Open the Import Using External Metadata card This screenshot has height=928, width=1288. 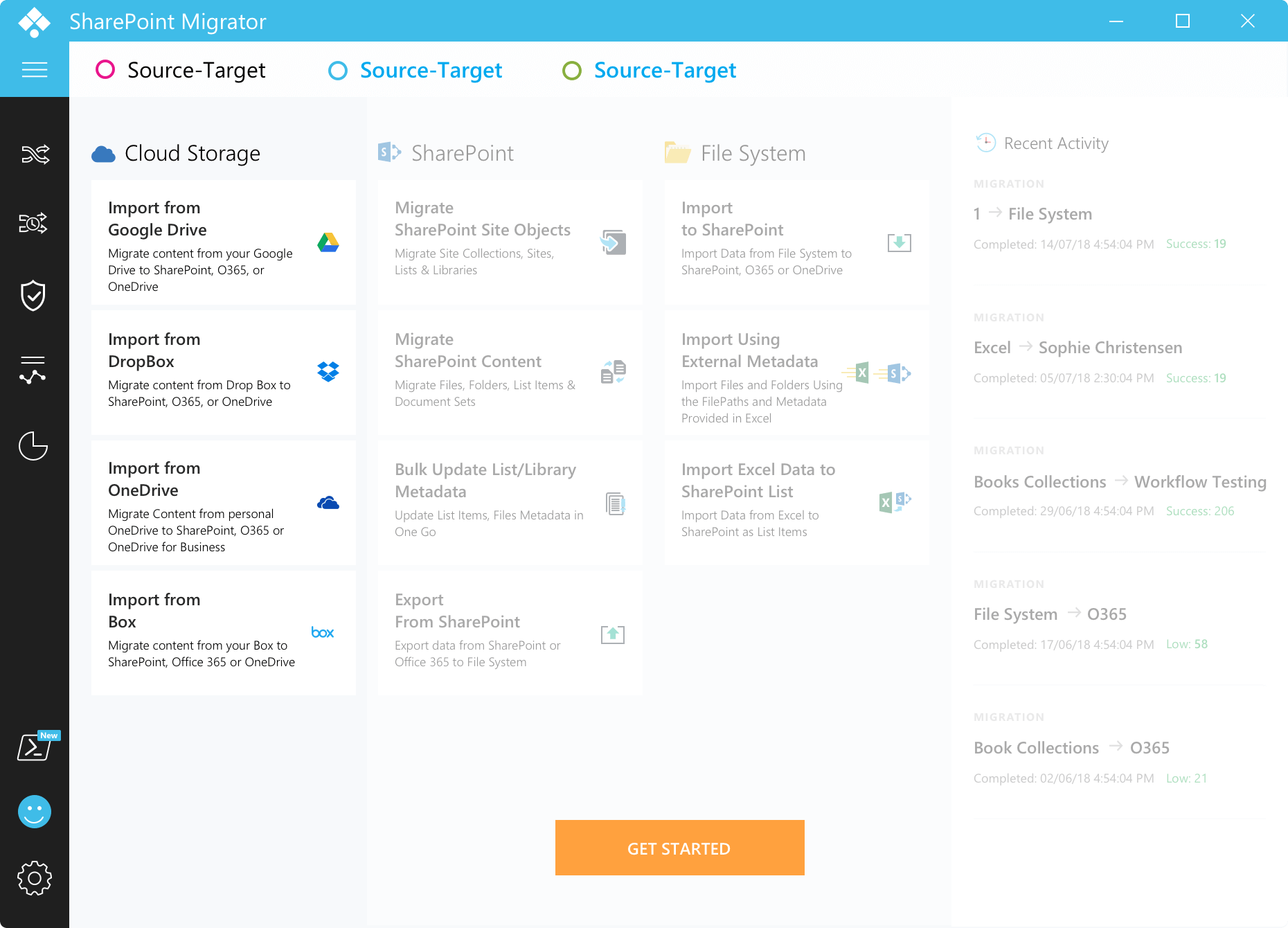pyautogui.click(x=797, y=373)
